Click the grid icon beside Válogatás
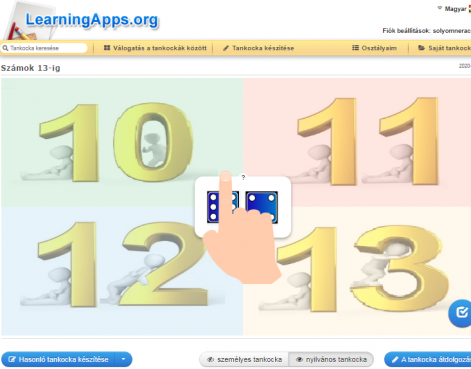471x369 pixels. (107, 48)
